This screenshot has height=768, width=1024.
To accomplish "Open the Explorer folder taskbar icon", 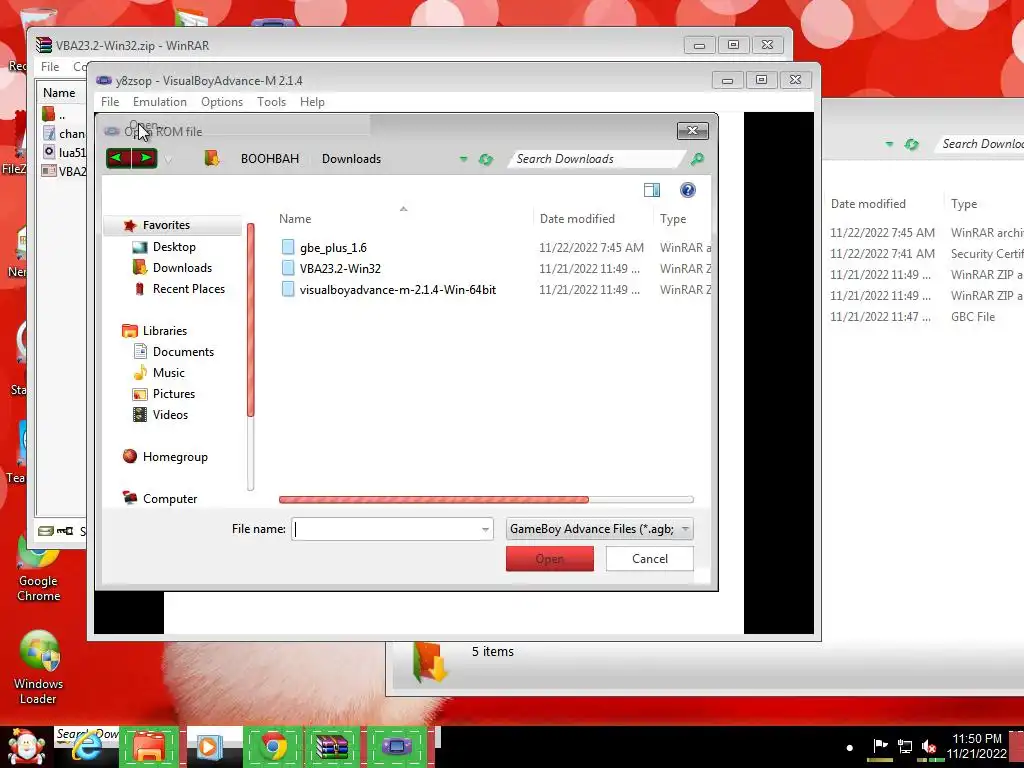I will (x=149, y=747).
